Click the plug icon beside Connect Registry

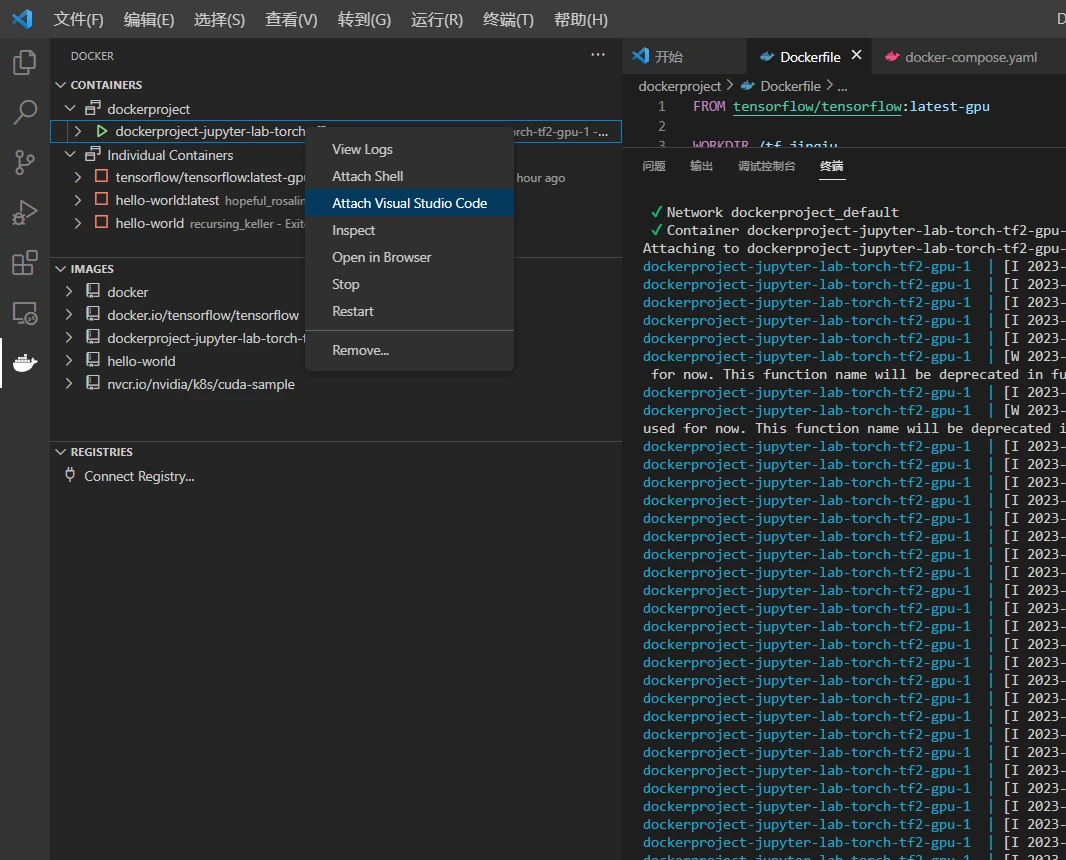pos(70,475)
